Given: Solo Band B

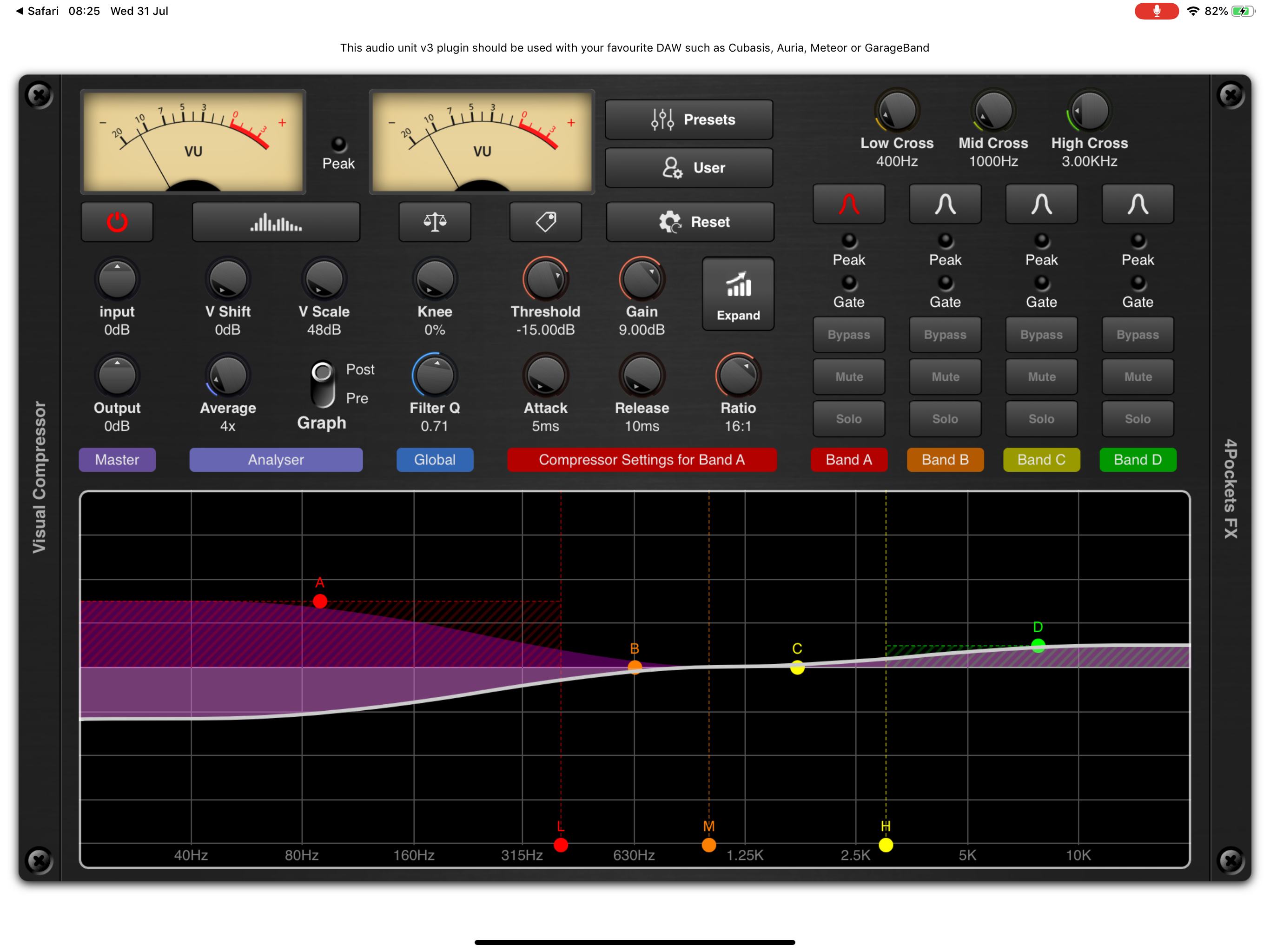Looking at the screenshot, I should pos(945,418).
